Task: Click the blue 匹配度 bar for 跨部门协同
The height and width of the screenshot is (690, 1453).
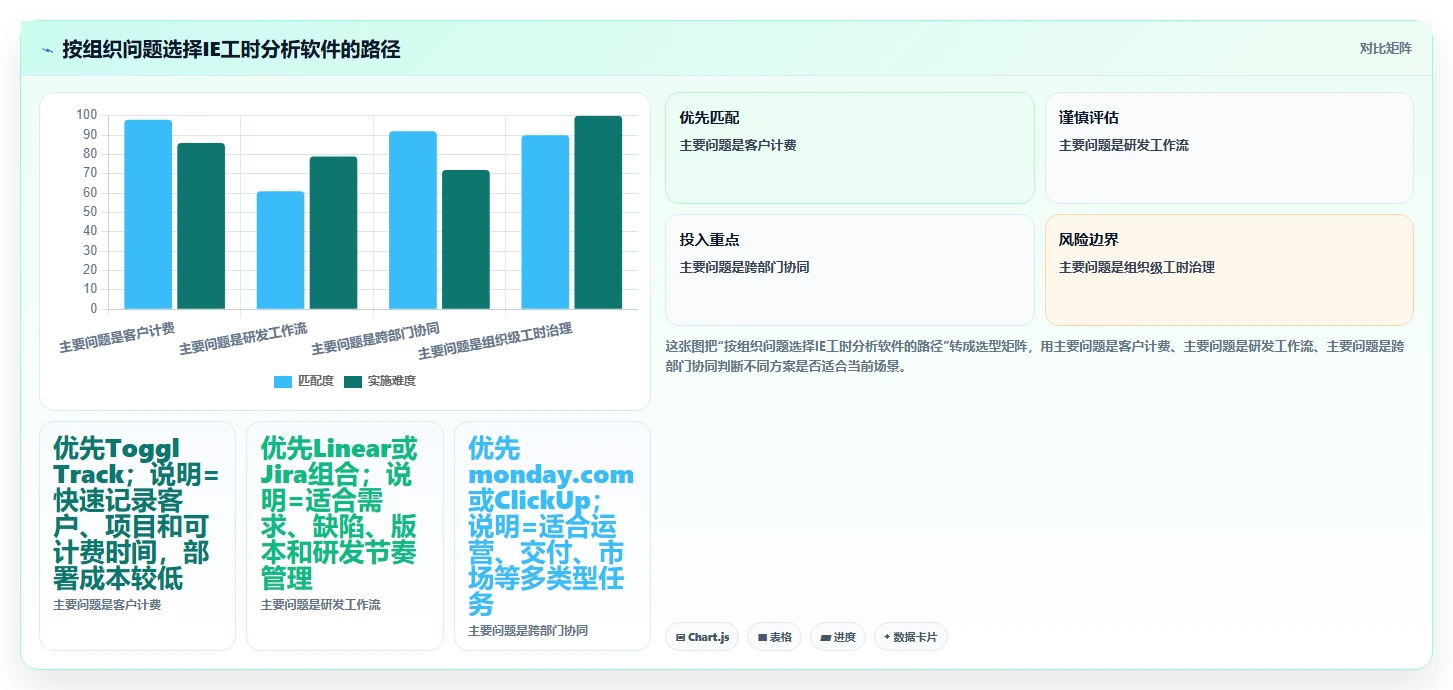Action: 413,220
